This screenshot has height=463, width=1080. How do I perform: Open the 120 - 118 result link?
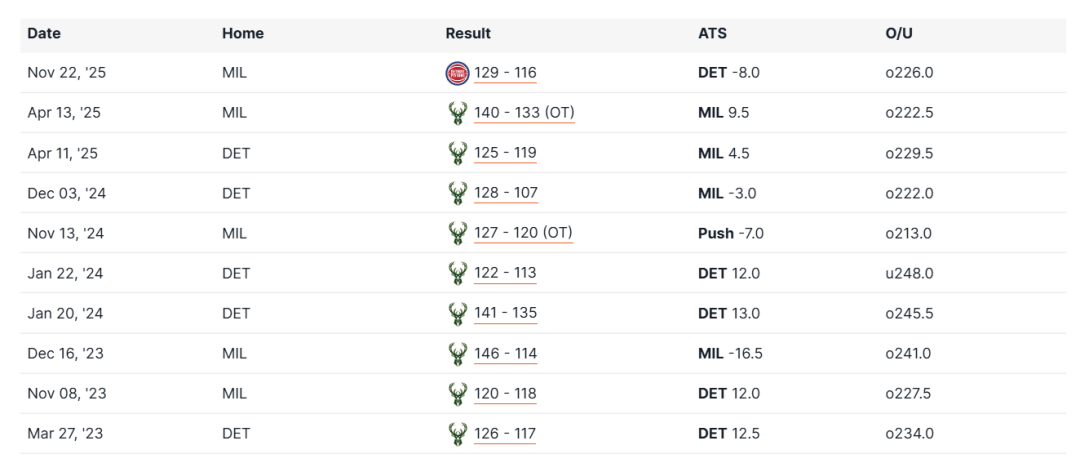tap(505, 393)
